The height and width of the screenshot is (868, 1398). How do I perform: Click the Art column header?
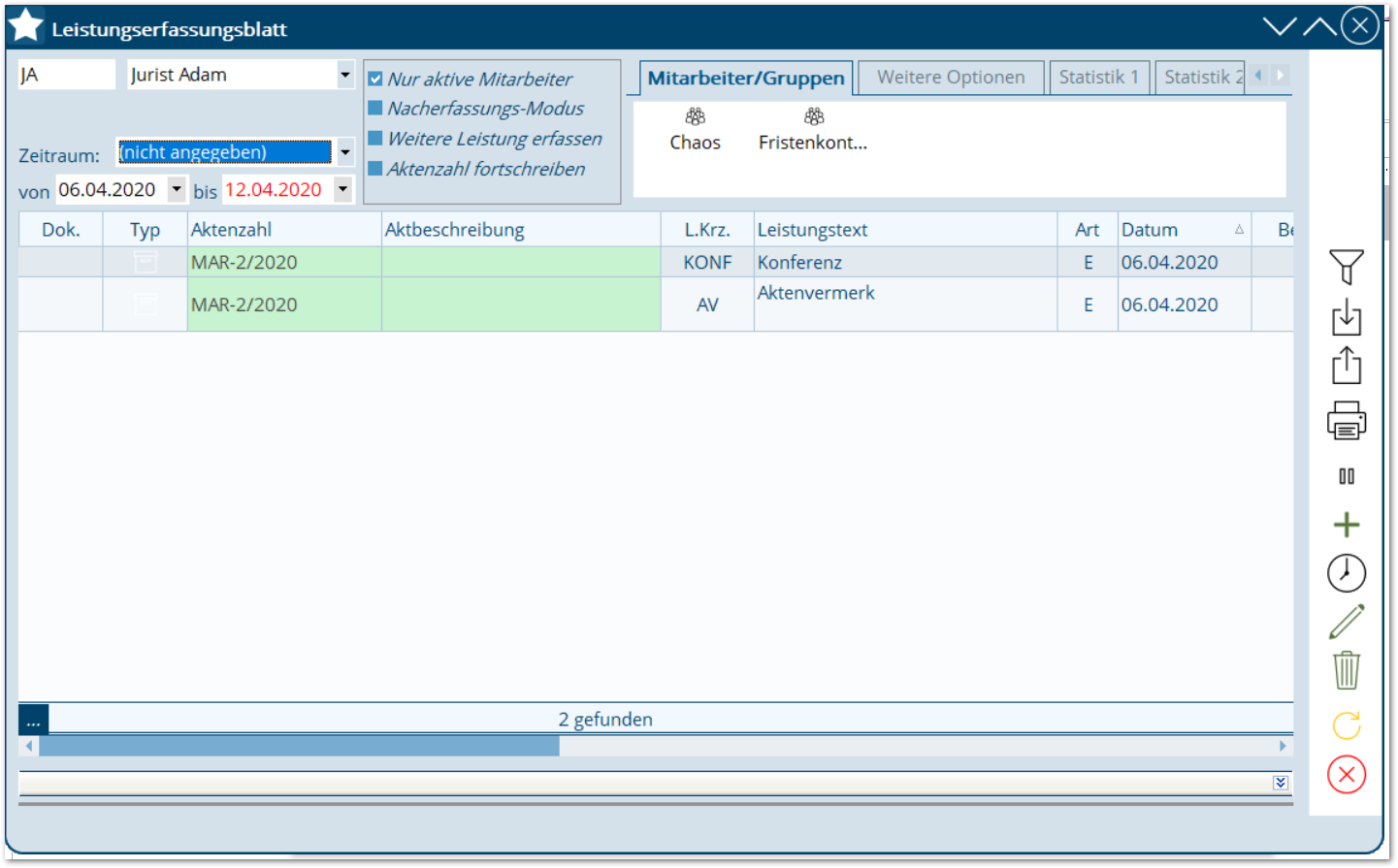pyautogui.click(x=1088, y=230)
